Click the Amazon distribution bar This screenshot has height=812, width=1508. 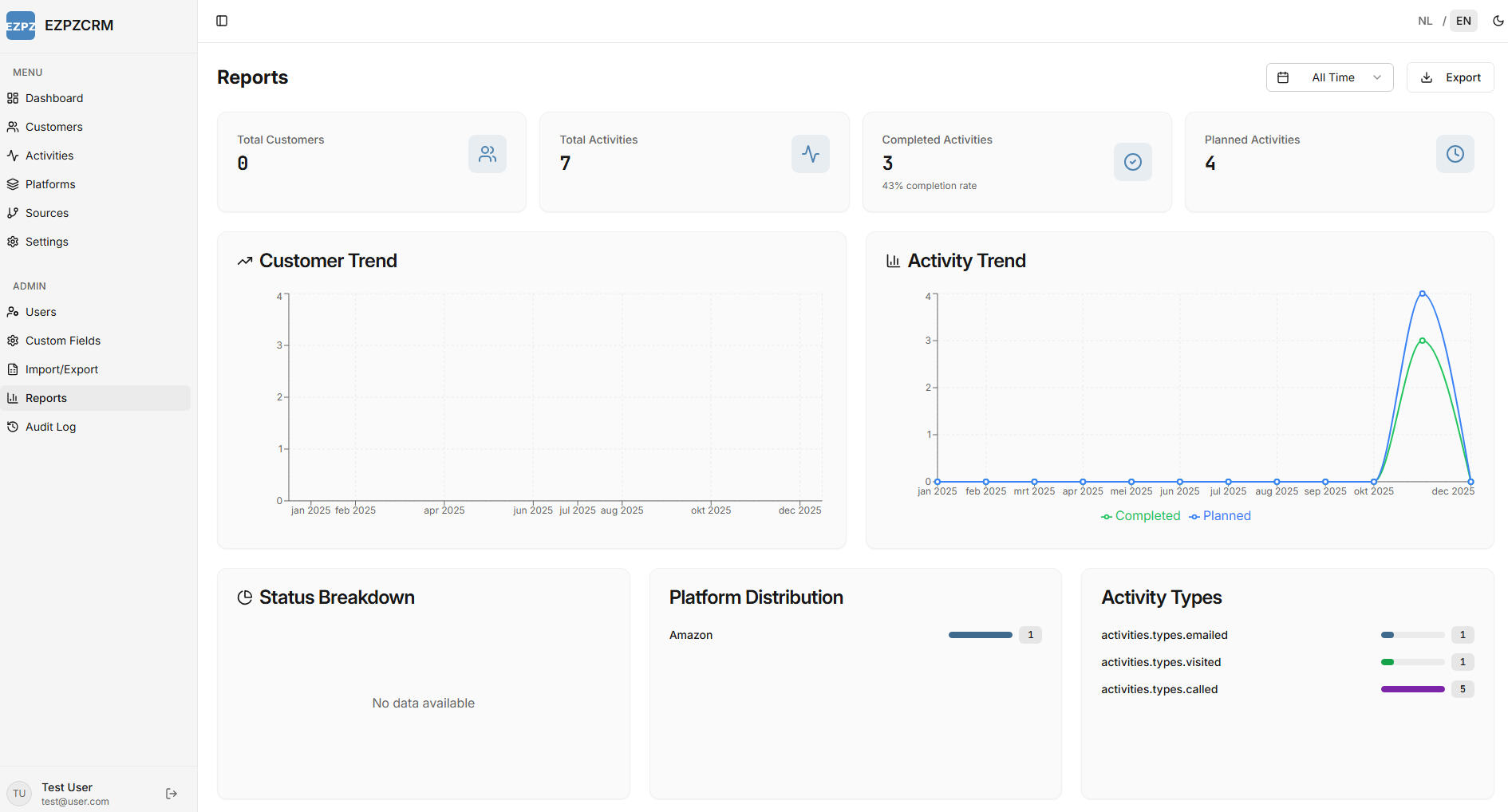pos(980,635)
